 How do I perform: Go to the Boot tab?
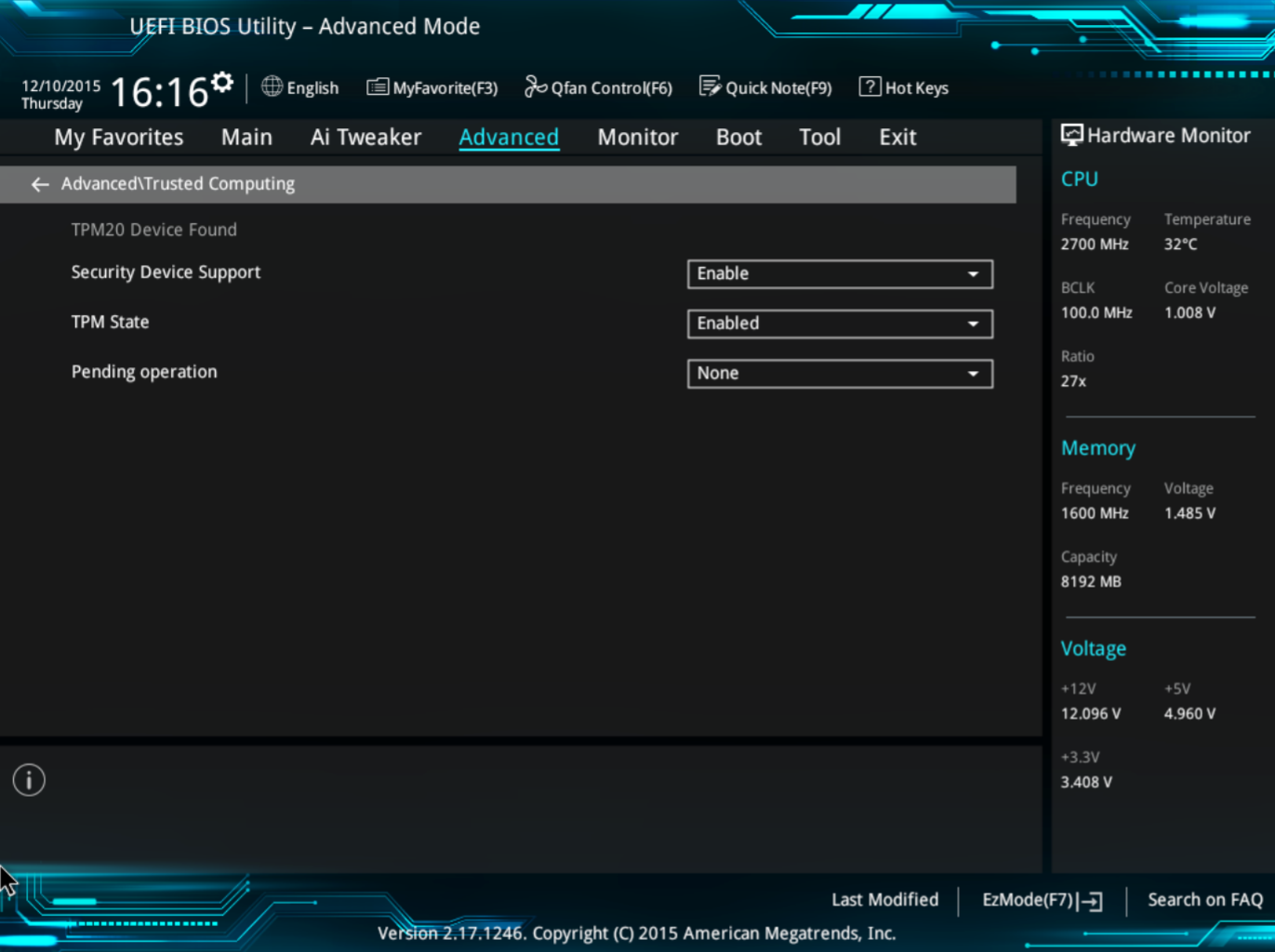738,138
